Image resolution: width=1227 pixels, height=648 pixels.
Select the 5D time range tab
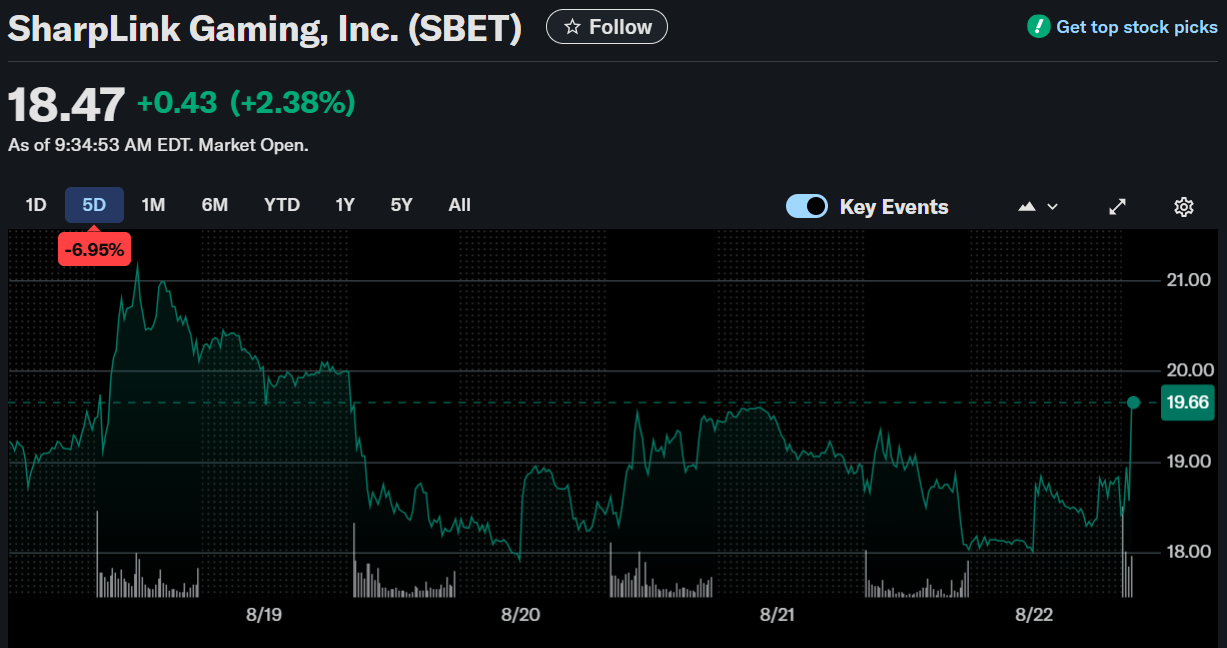[94, 205]
